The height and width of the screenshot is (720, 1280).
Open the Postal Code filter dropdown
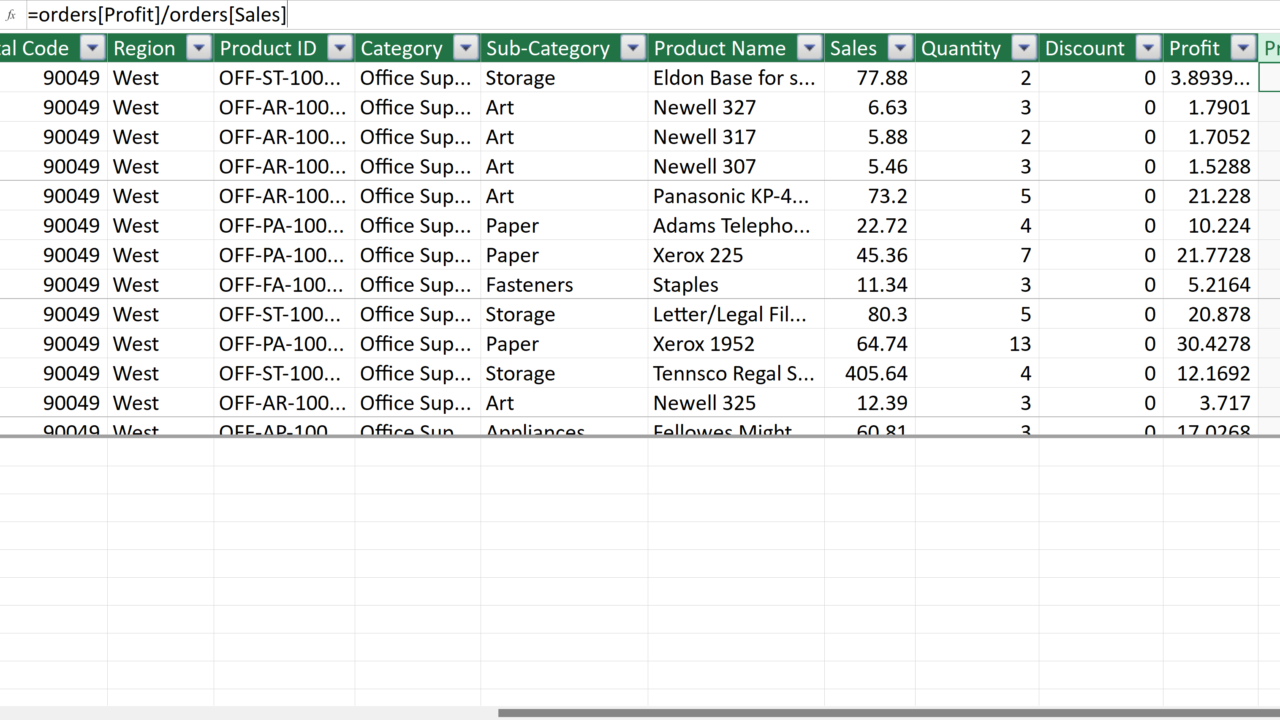click(x=92, y=48)
